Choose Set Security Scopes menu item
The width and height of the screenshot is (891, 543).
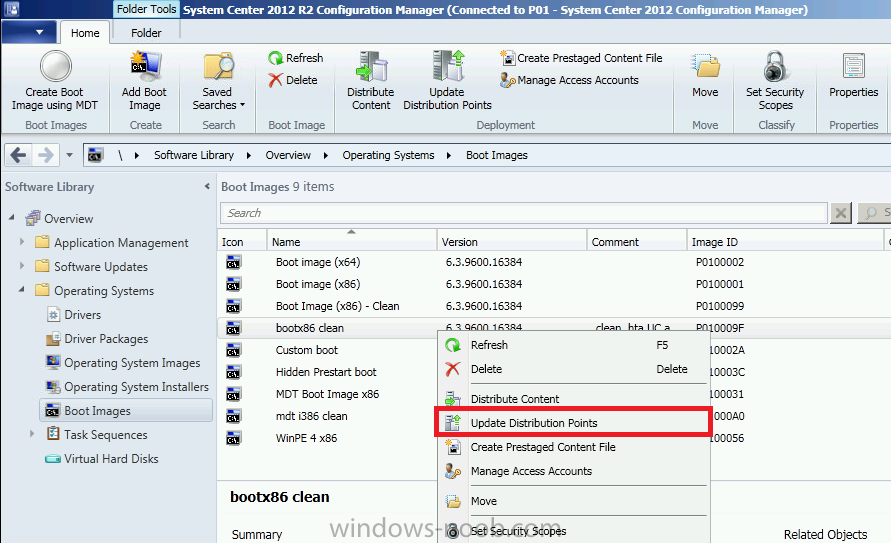tap(573, 531)
